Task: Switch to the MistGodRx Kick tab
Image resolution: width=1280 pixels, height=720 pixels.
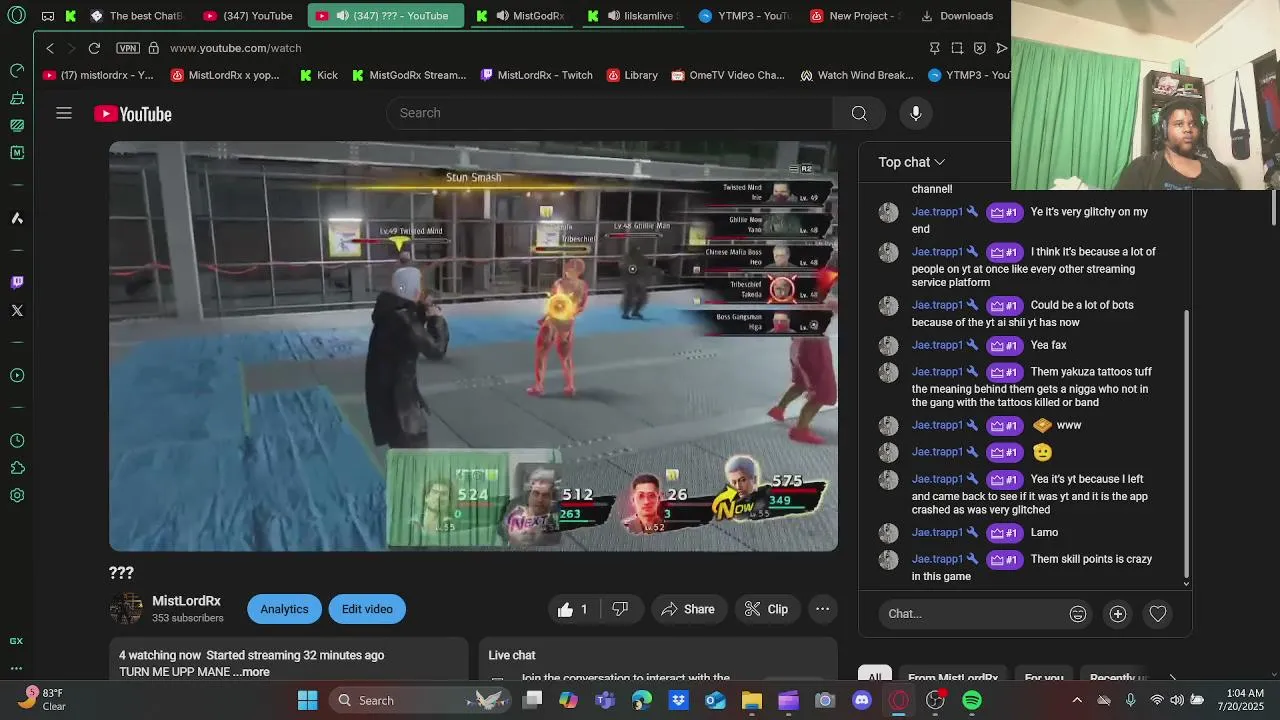Action: pyautogui.click(x=521, y=16)
